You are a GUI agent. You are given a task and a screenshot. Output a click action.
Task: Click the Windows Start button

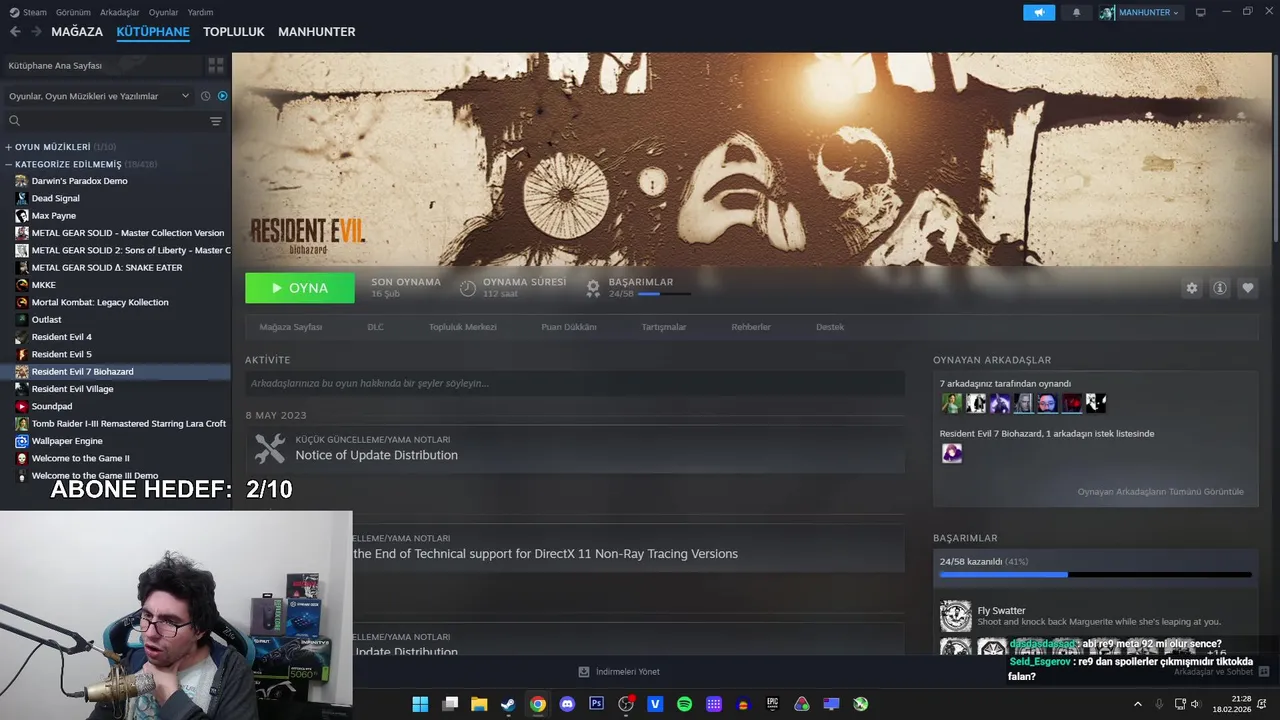point(420,704)
